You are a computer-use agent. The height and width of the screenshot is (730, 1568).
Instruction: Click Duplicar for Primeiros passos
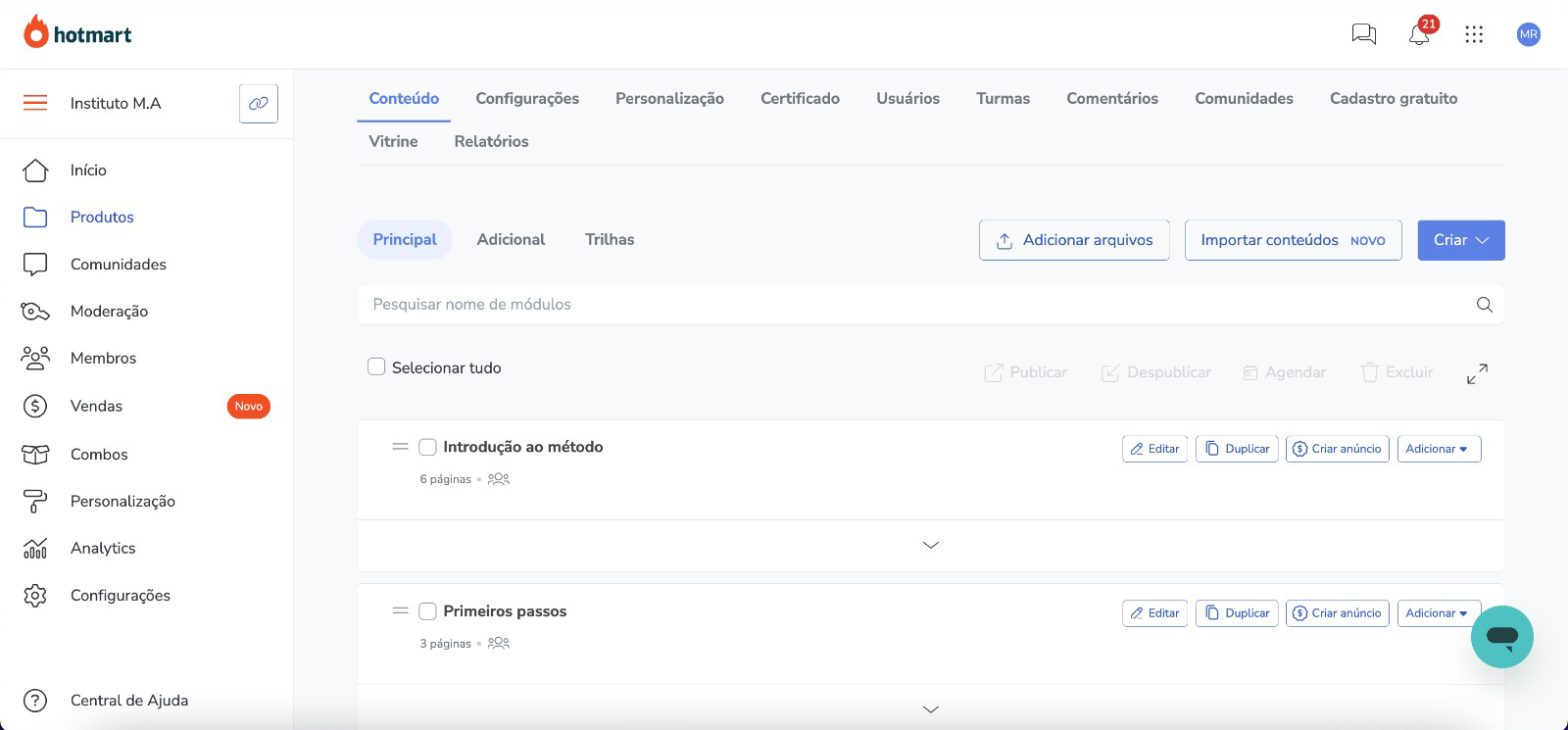click(x=1237, y=613)
